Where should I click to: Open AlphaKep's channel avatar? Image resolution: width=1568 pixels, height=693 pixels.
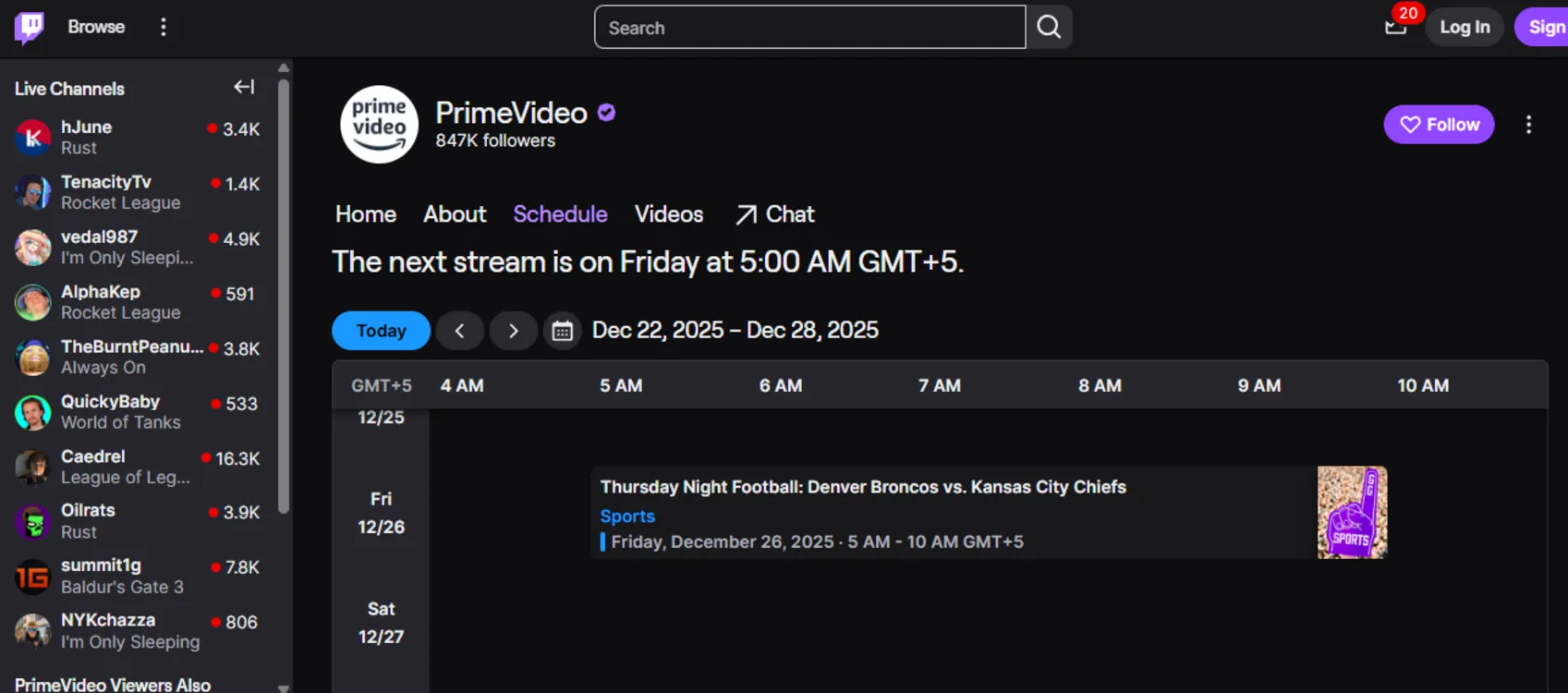[x=32, y=302]
